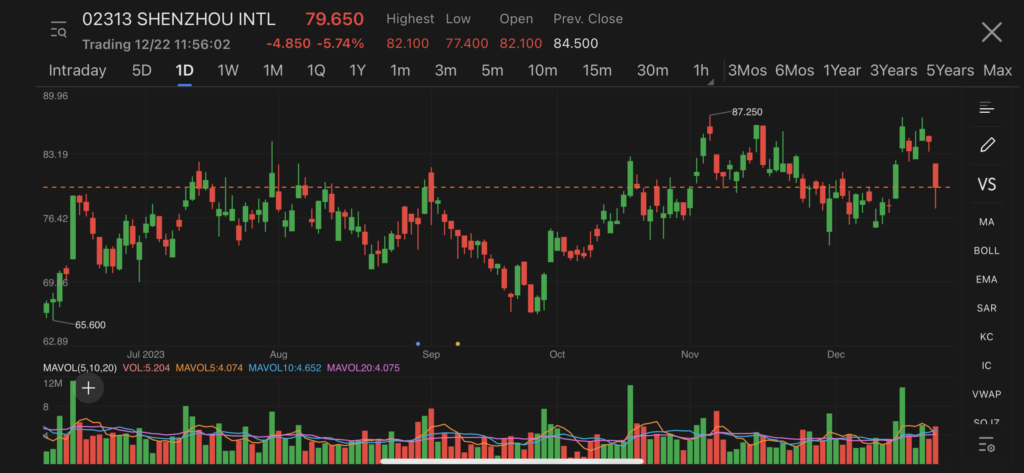This screenshot has height=473, width=1024.
Task: Tap the plus icon in volume panel
Action: coord(89,388)
